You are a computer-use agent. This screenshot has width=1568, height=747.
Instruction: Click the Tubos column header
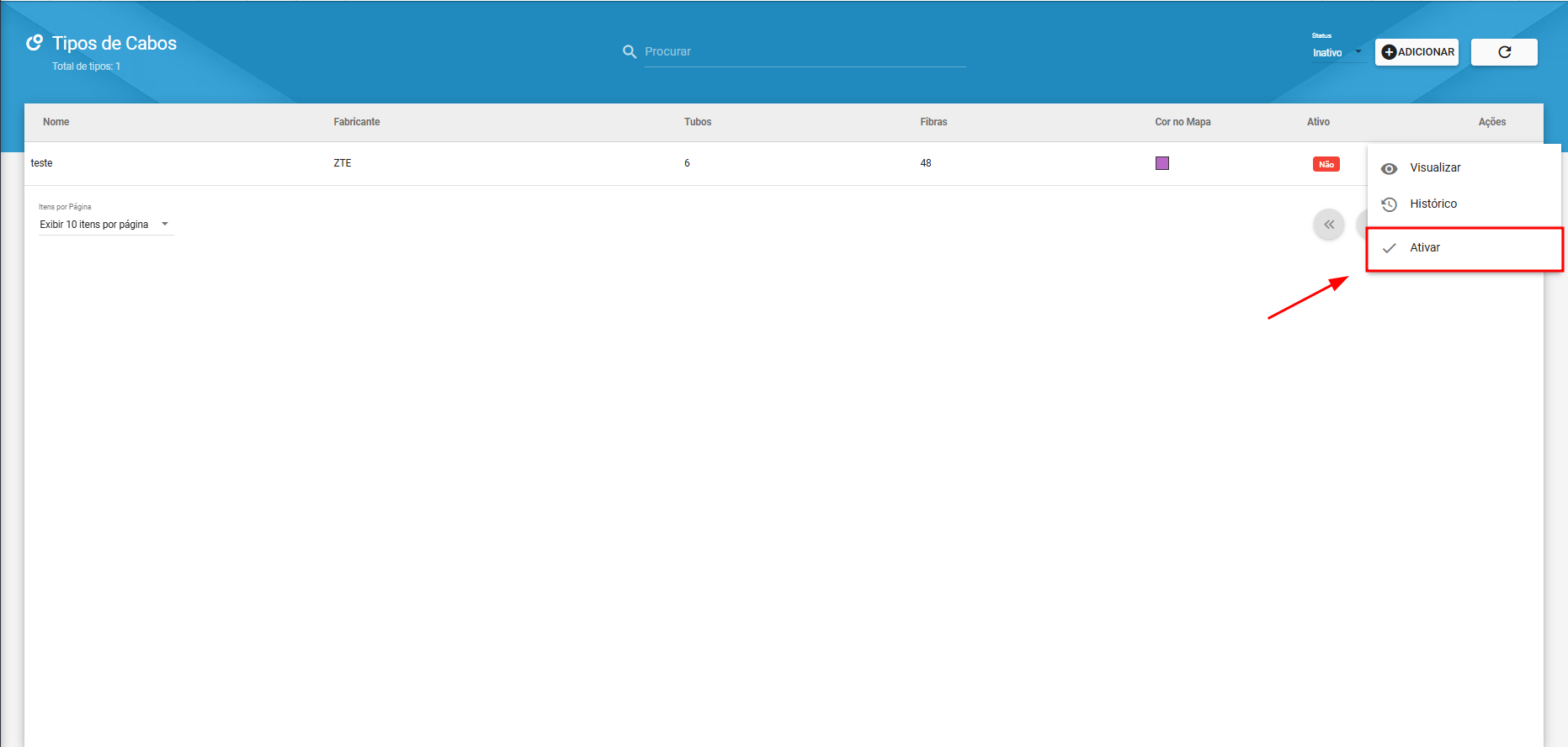tap(698, 122)
